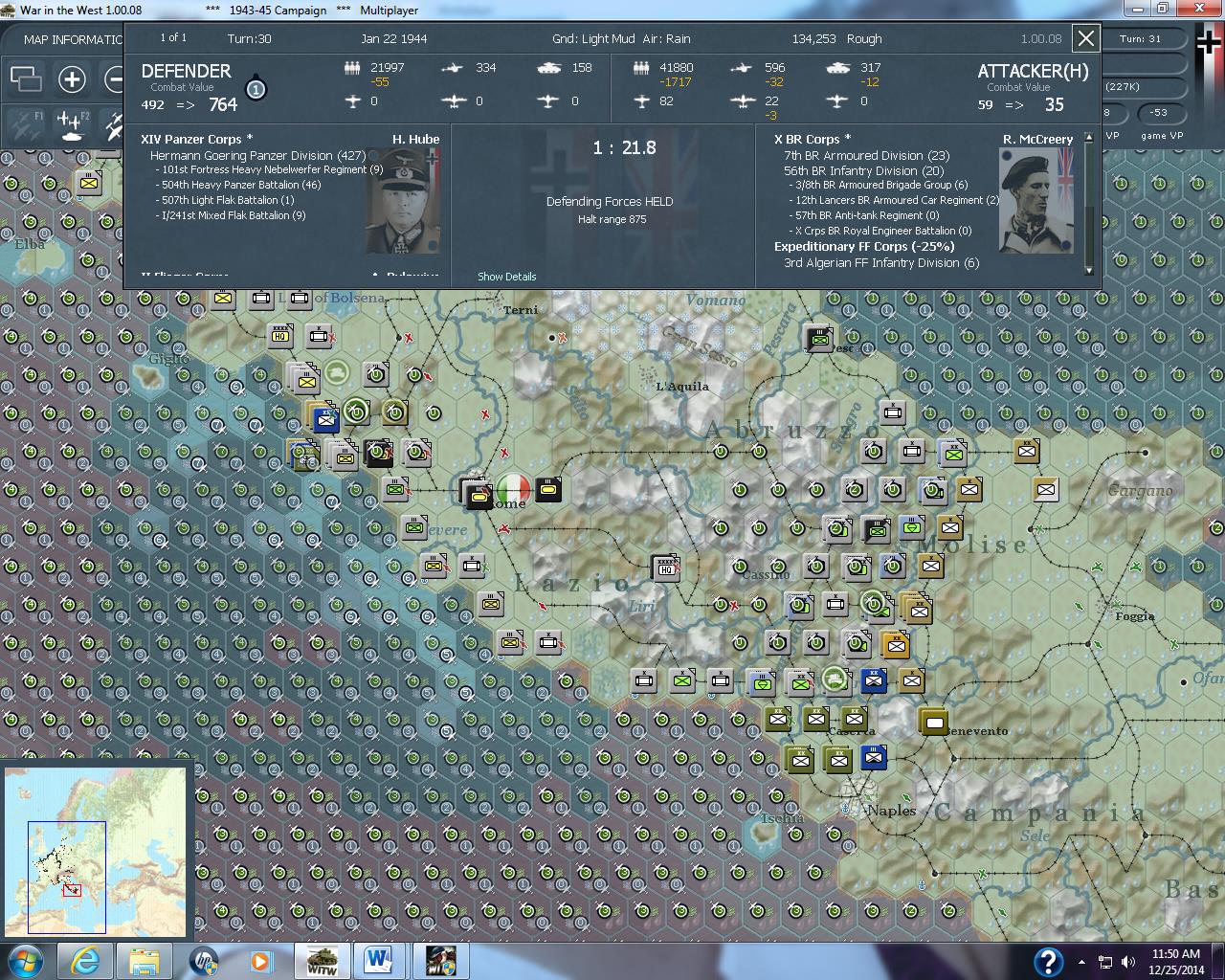
Task: Click the German cross flag icon
Action: pyautogui.click(x=1210, y=40)
